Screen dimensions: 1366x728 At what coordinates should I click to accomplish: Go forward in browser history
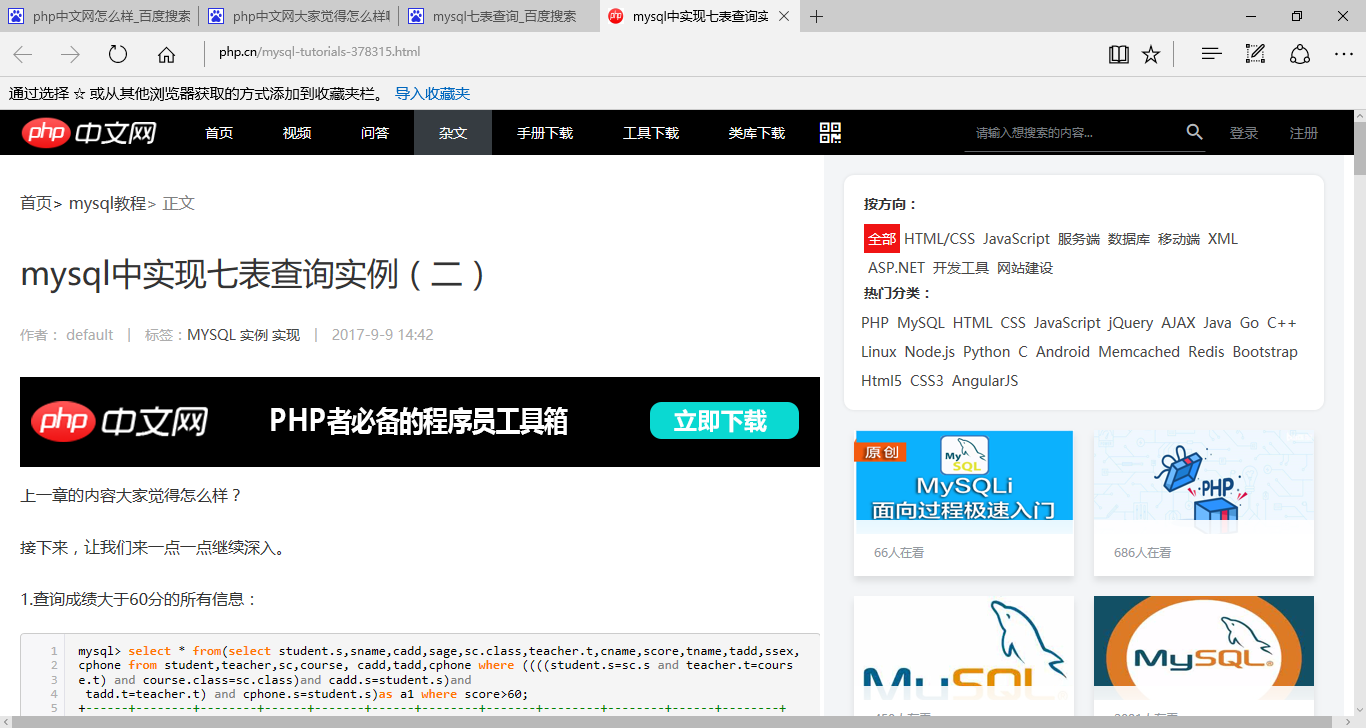point(70,54)
